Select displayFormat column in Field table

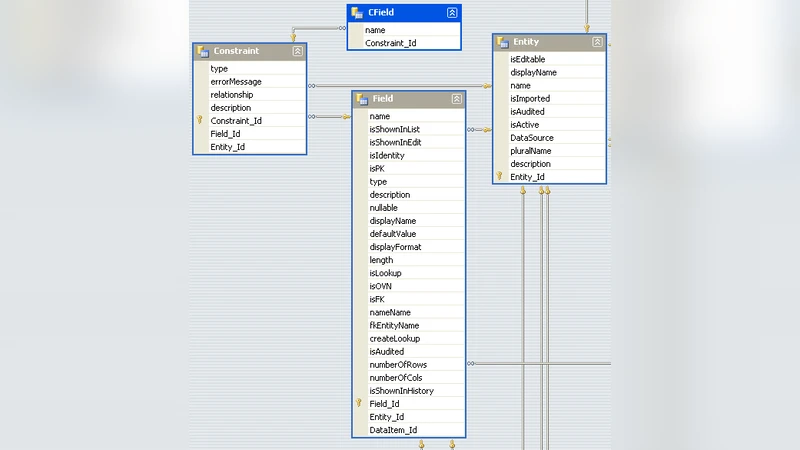coord(395,247)
